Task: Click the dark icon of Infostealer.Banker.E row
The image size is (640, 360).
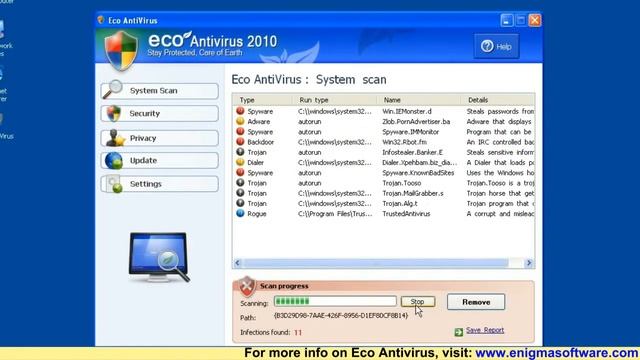Action: click(x=240, y=151)
